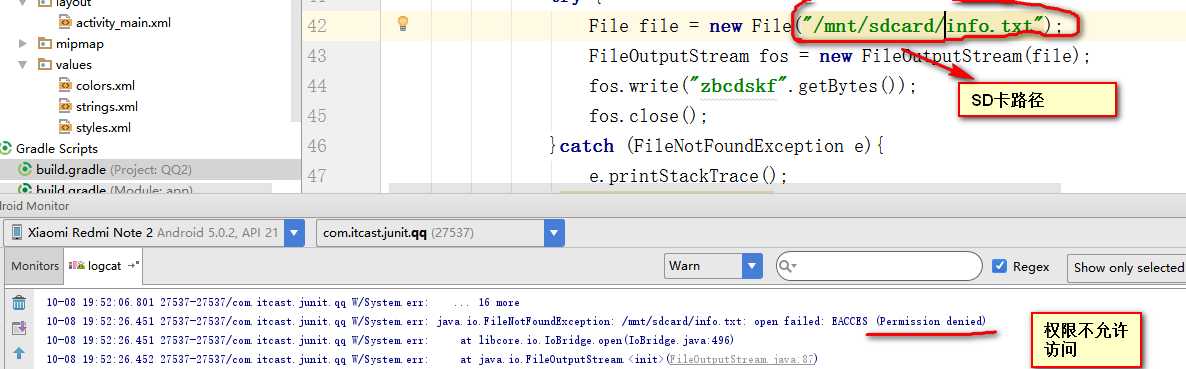This screenshot has width=1186, height=369.
Task: Open the Warn log level dropdown
Action: pyautogui.click(x=713, y=266)
